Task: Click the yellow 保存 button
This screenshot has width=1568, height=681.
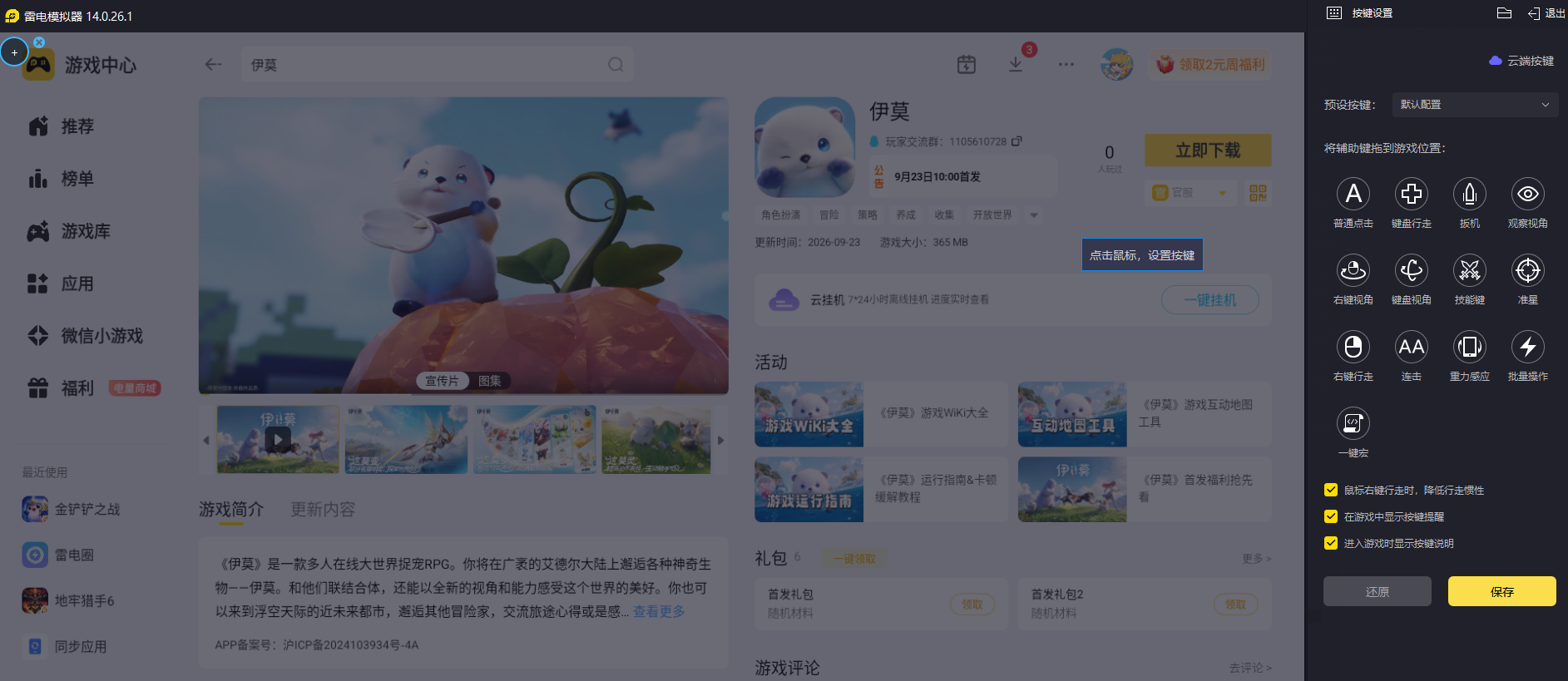Action: (1502, 591)
